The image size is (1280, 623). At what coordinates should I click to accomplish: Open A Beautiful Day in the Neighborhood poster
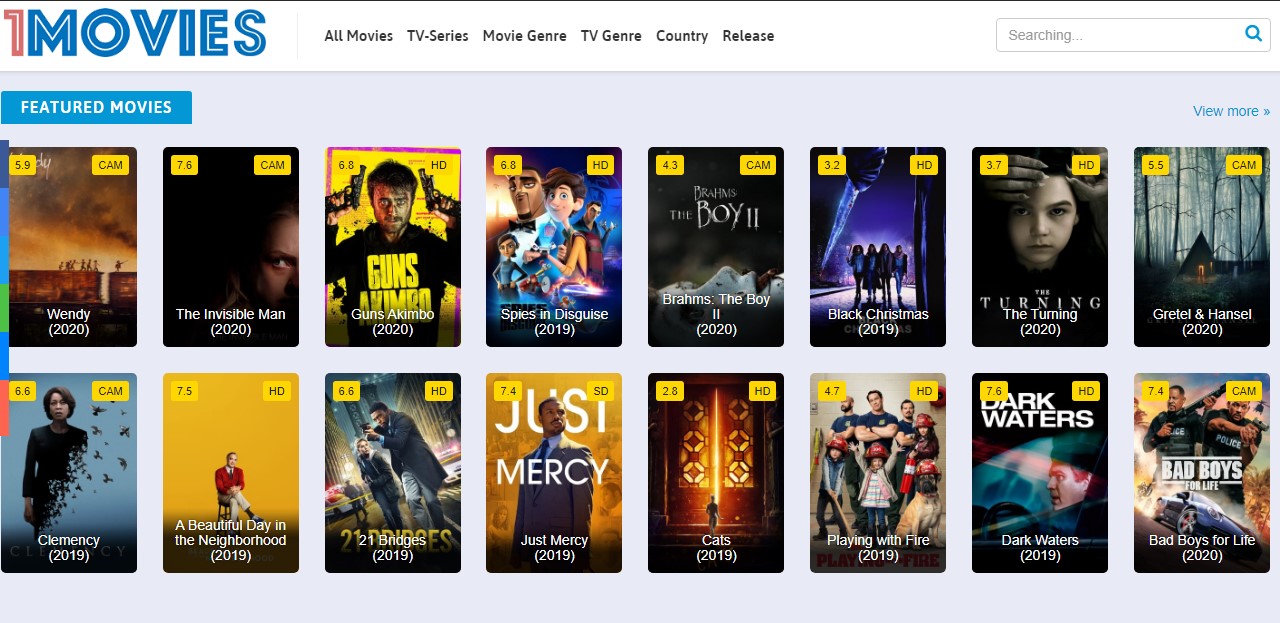[231, 473]
